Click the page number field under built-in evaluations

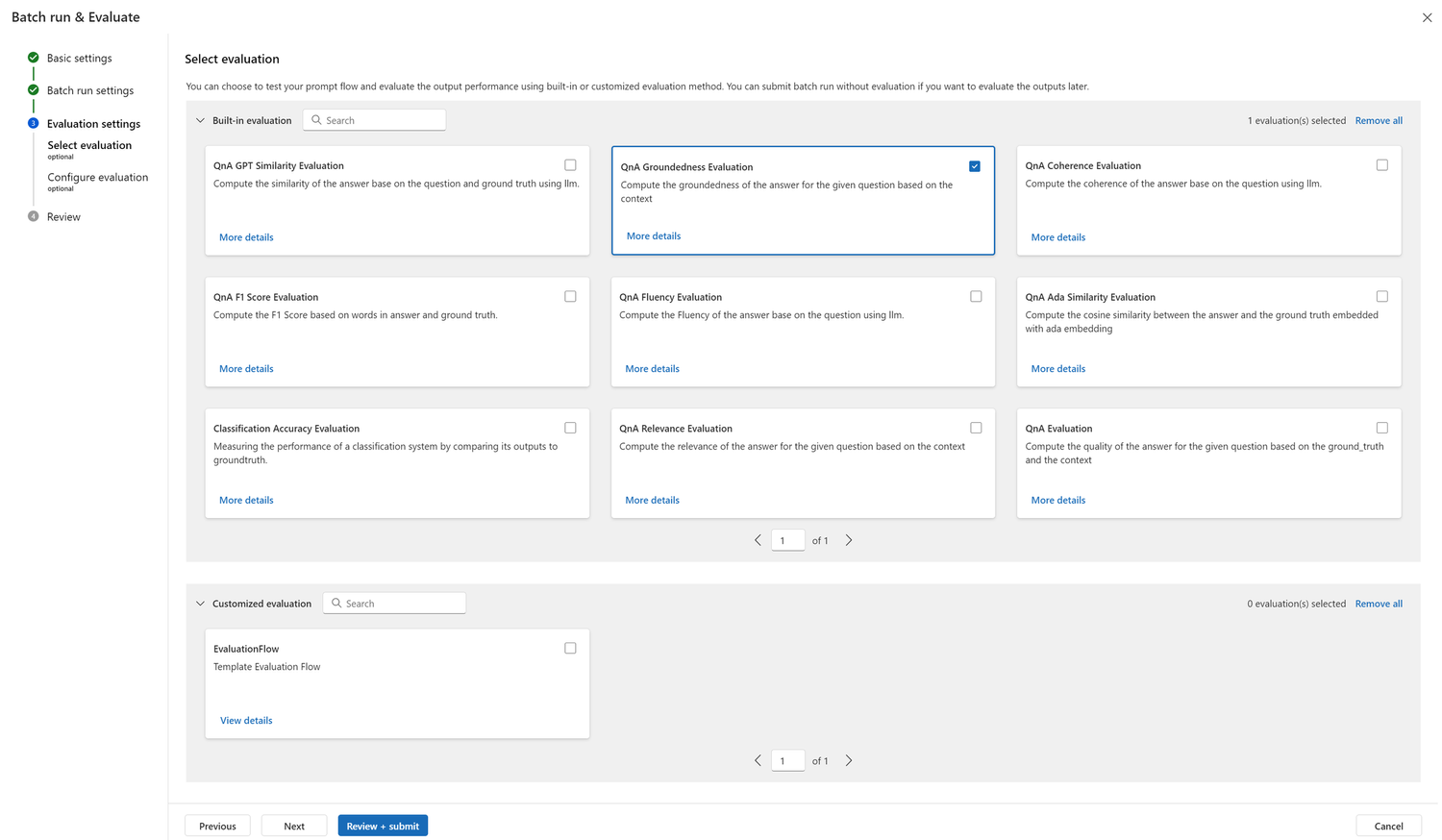pos(787,539)
